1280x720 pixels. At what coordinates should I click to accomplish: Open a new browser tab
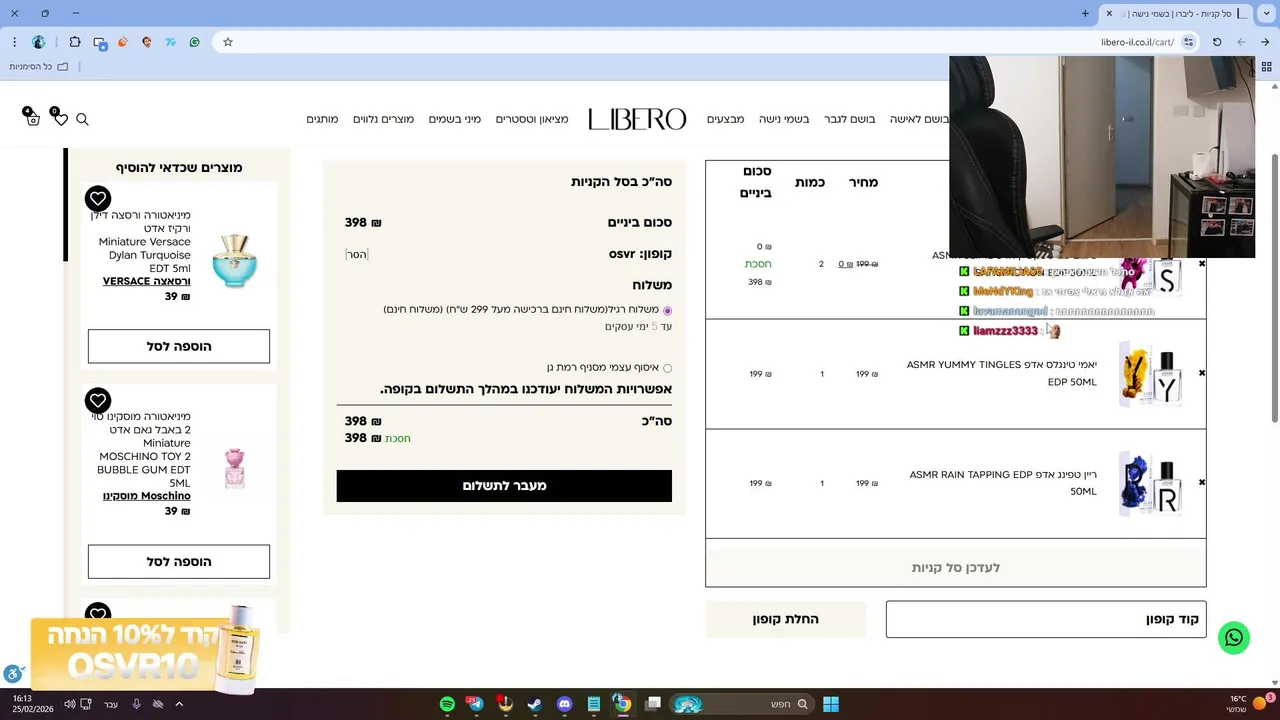(1085, 13)
